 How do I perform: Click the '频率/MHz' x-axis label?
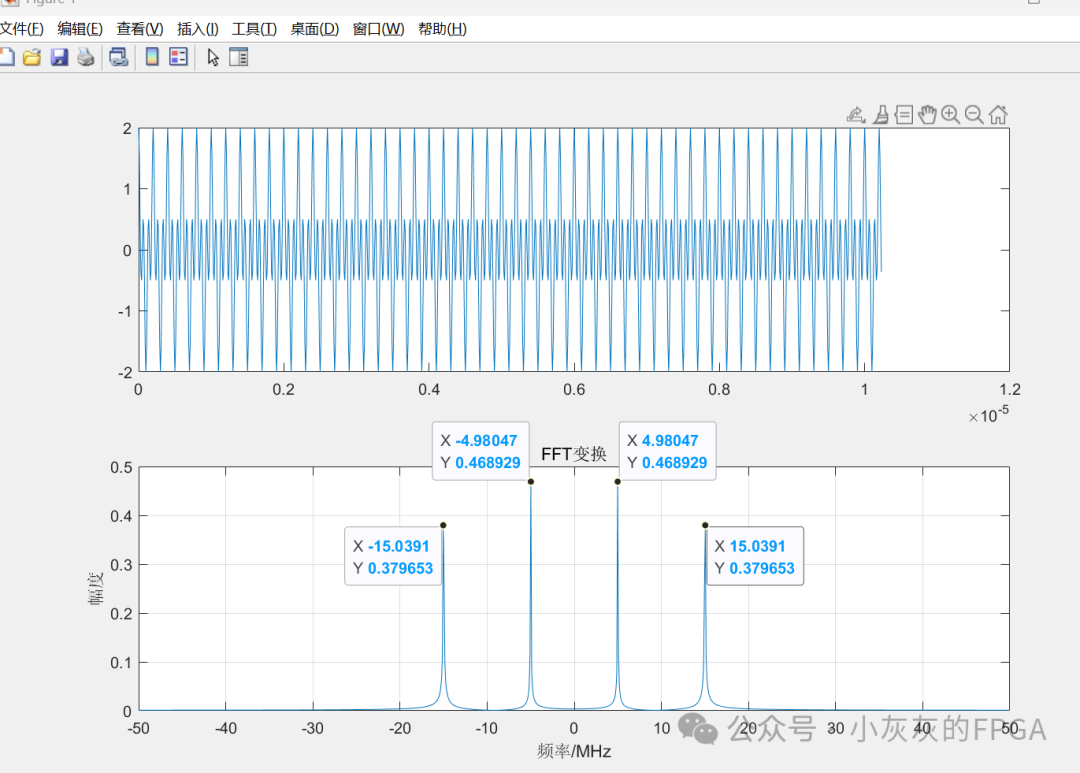574,751
